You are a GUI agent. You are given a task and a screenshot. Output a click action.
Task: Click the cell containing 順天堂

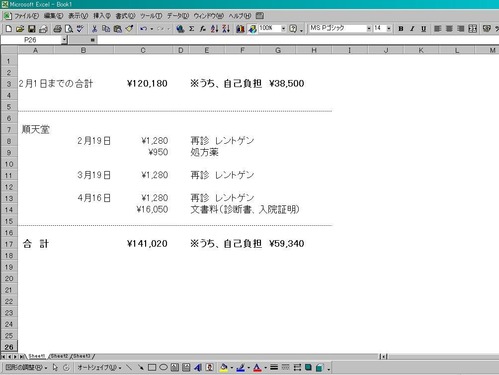(x=36, y=130)
